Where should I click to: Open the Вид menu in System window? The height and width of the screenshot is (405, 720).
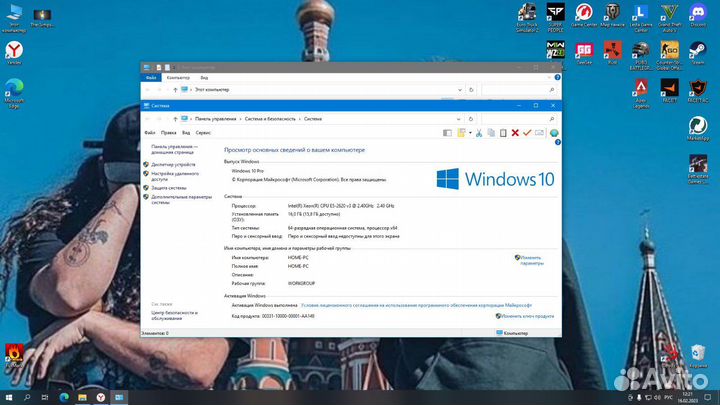186,133
